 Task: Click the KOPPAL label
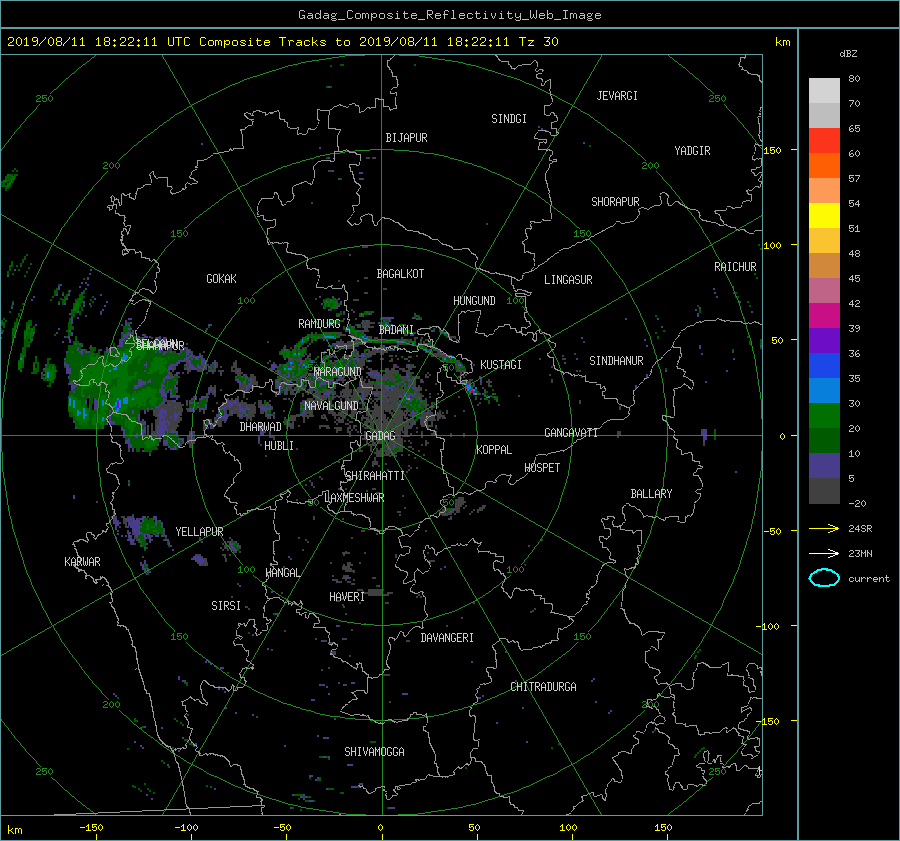tap(494, 449)
